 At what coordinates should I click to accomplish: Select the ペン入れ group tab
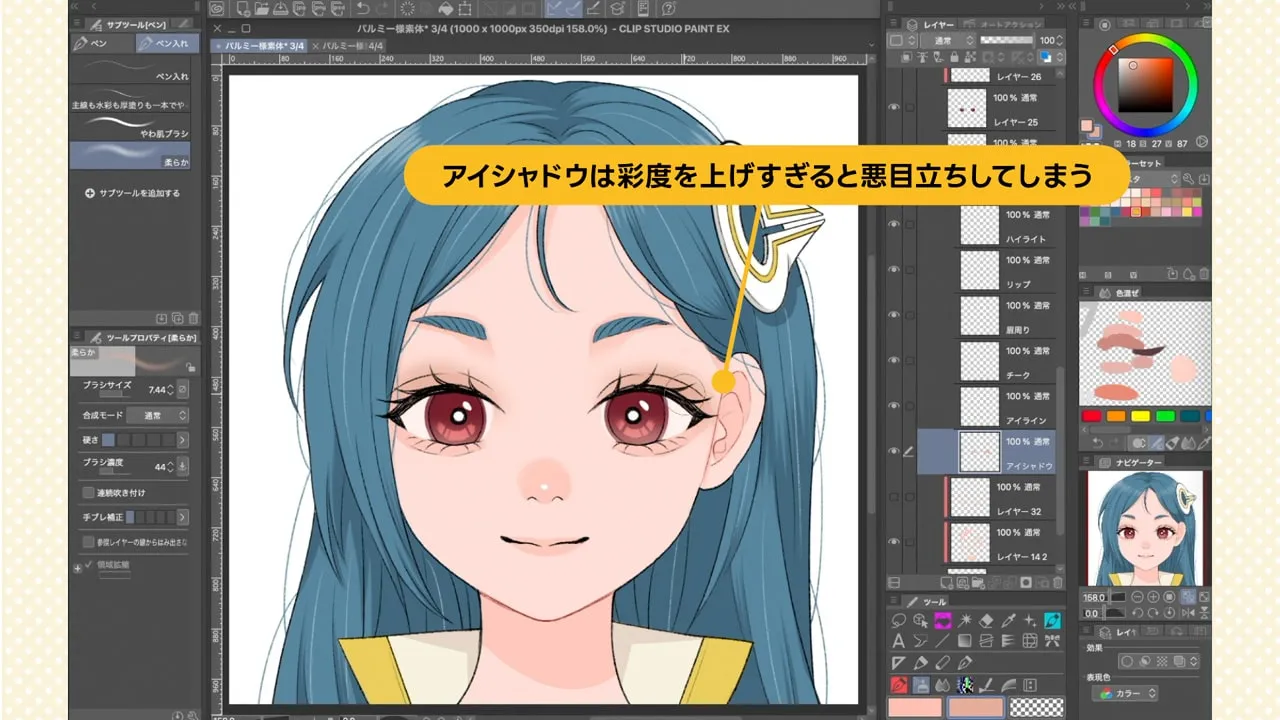click(x=168, y=43)
